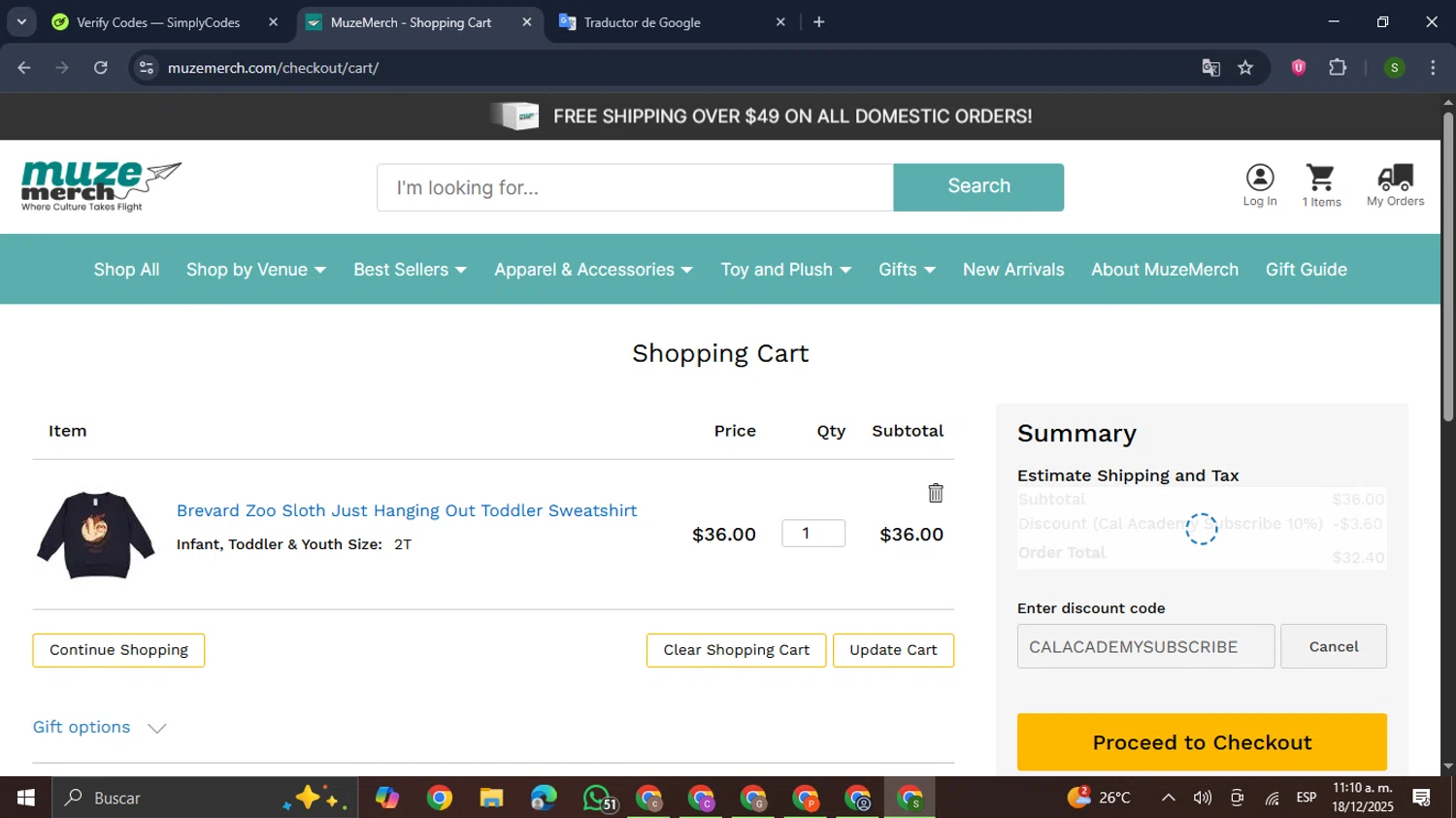
Task: Click the MuzeMerch logo
Action: (101, 186)
